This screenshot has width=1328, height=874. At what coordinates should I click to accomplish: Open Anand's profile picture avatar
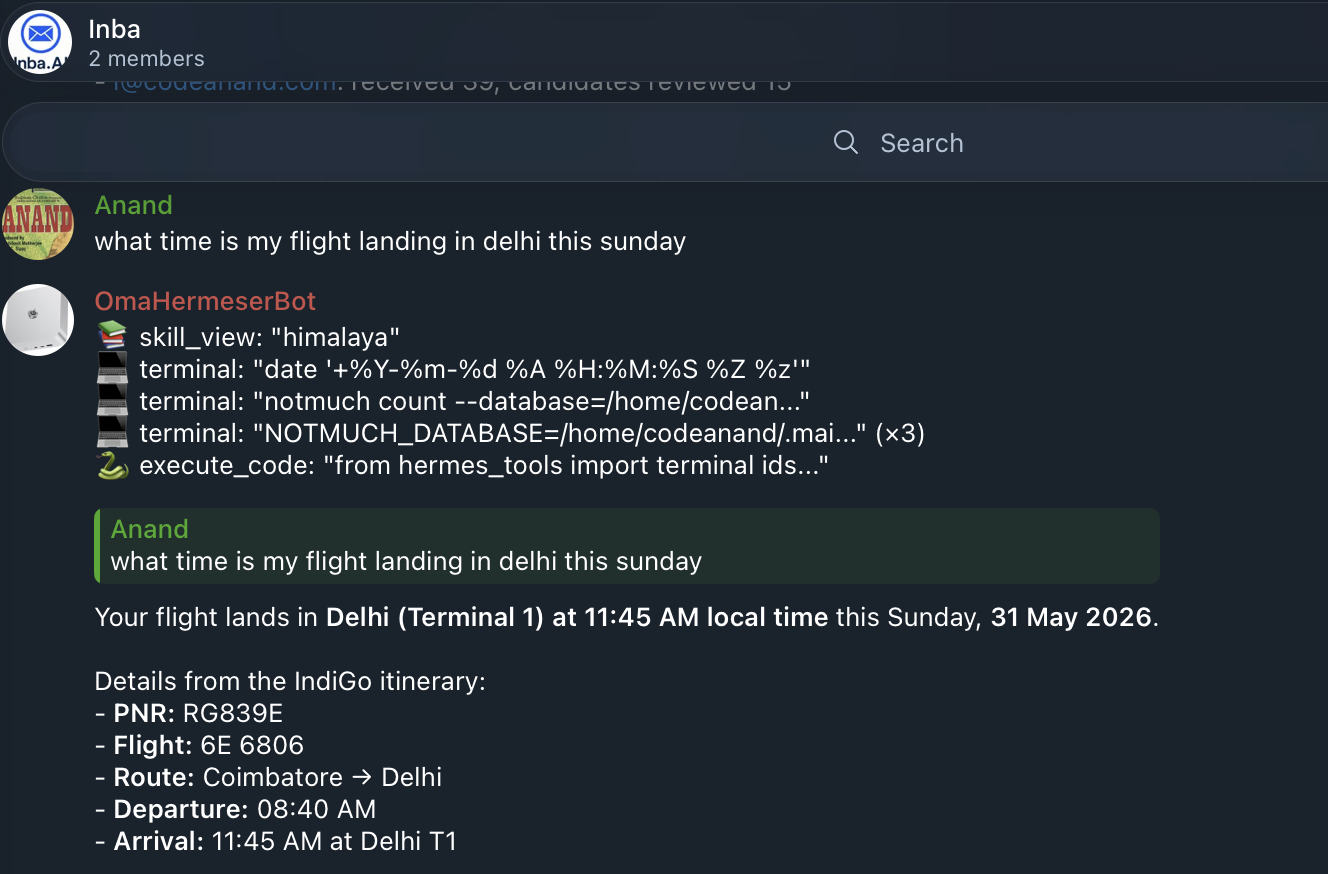pos(39,223)
